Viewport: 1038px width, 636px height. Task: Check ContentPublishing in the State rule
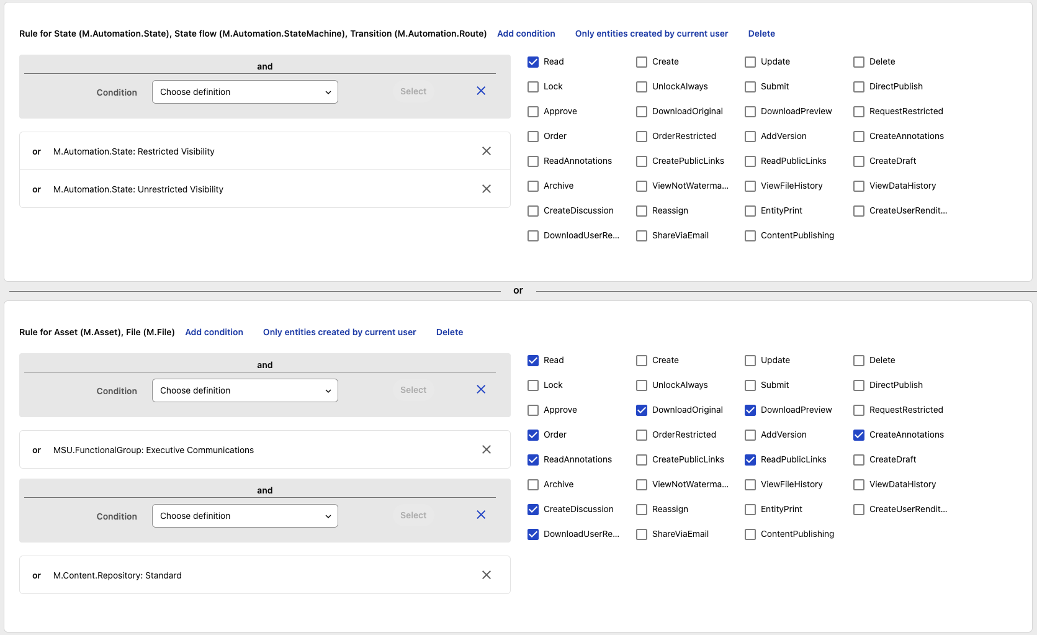751,236
